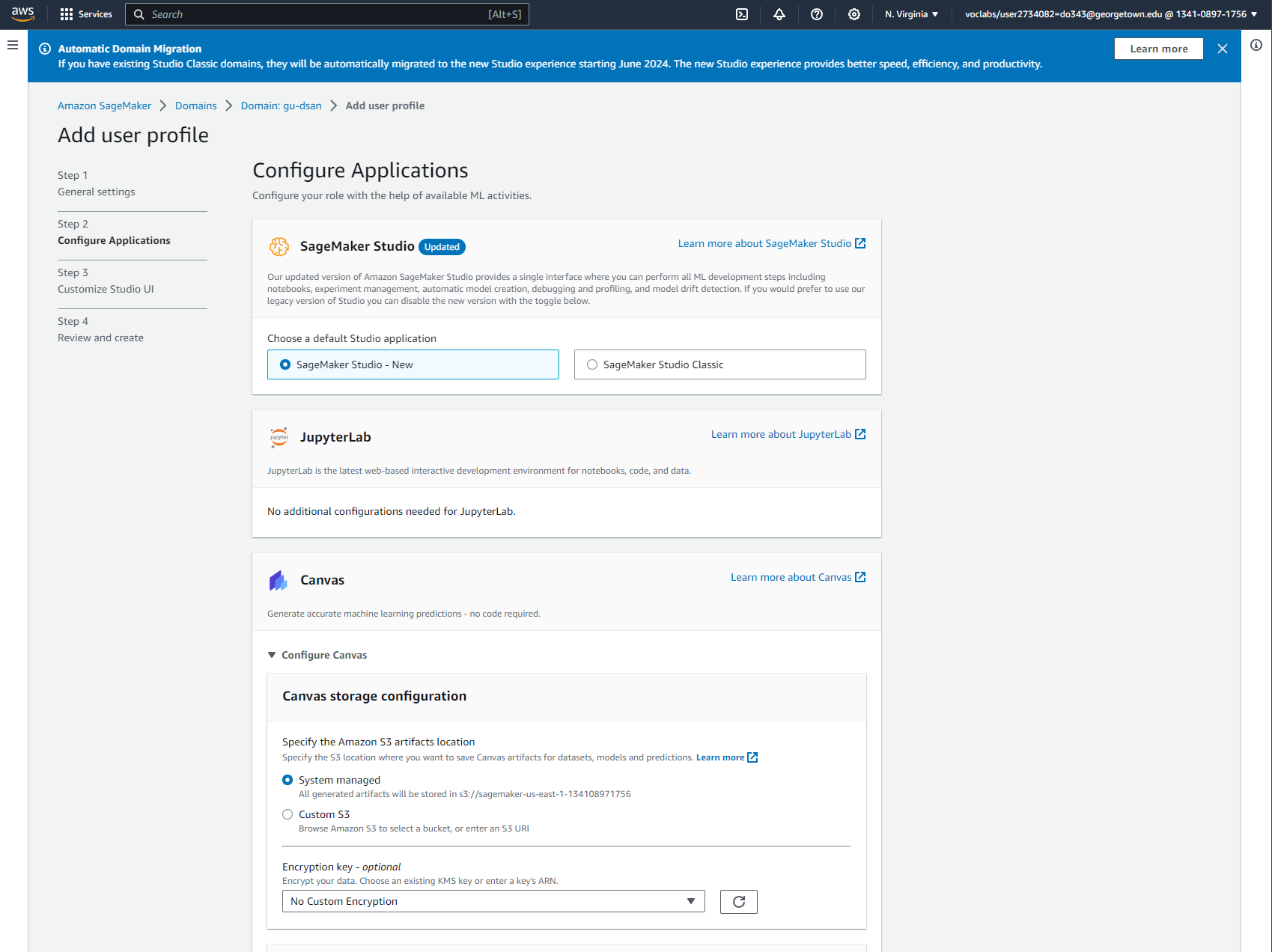The height and width of the screenshot is (952, 1272).
Task: Open the N. Virginia region dropdown
Action: [x=911, y=14]
